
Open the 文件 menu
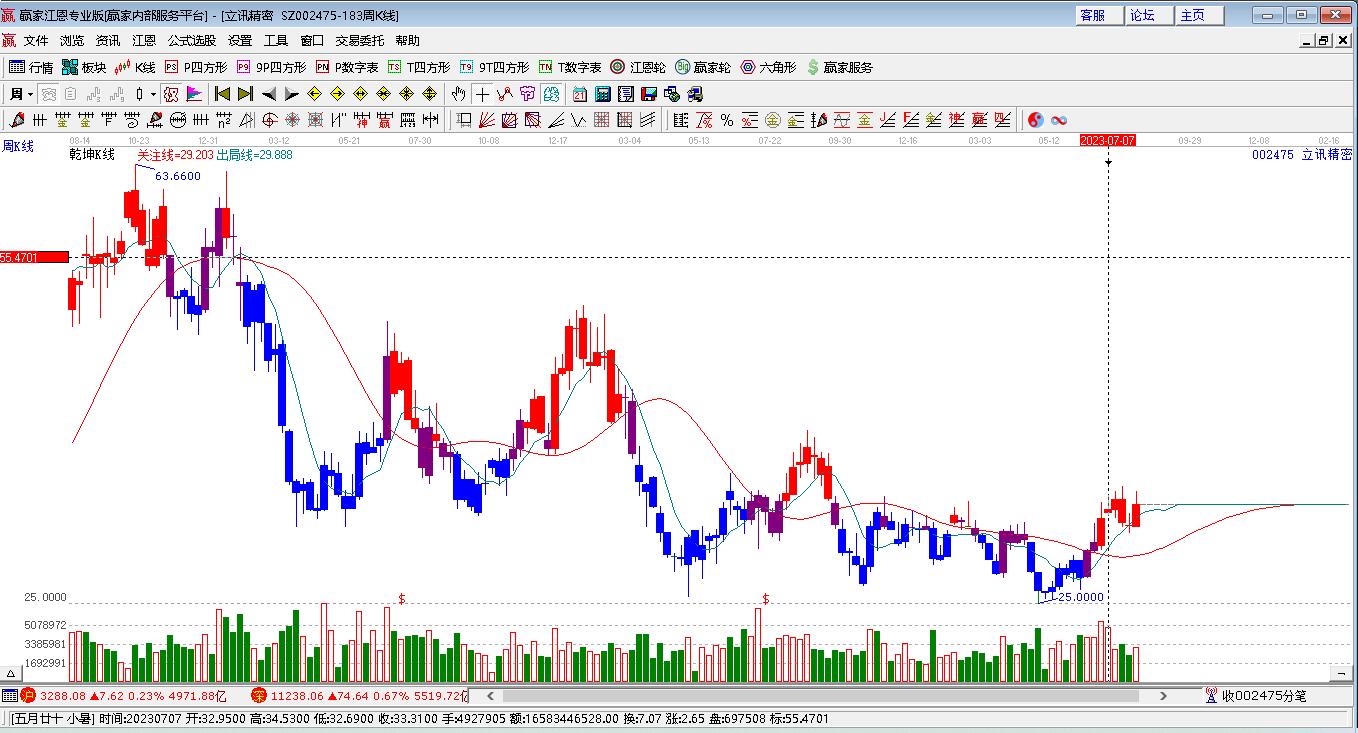(x=36, y=41)
